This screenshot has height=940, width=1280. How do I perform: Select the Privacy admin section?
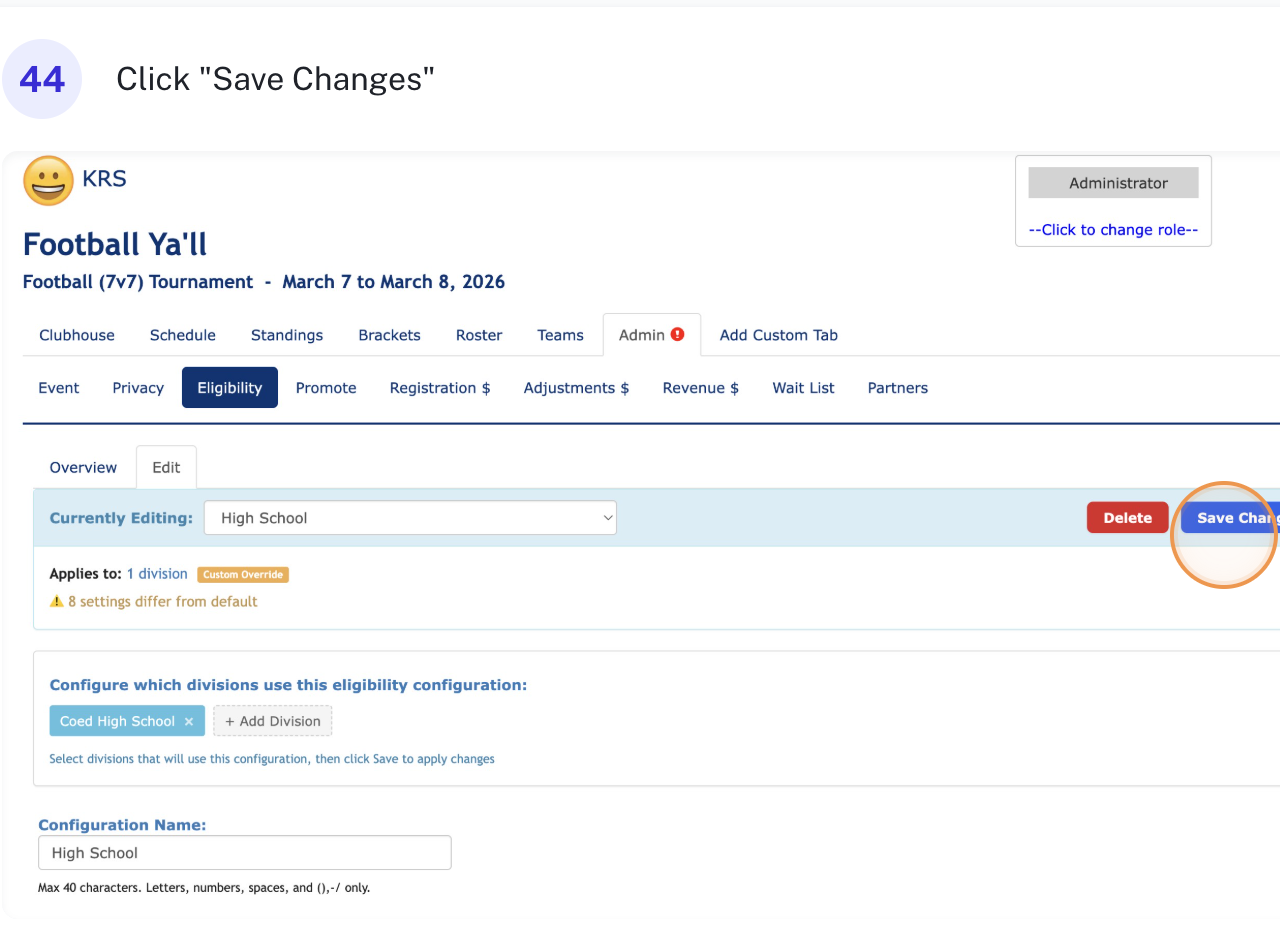pyautogui.click(x=137, y=387)
